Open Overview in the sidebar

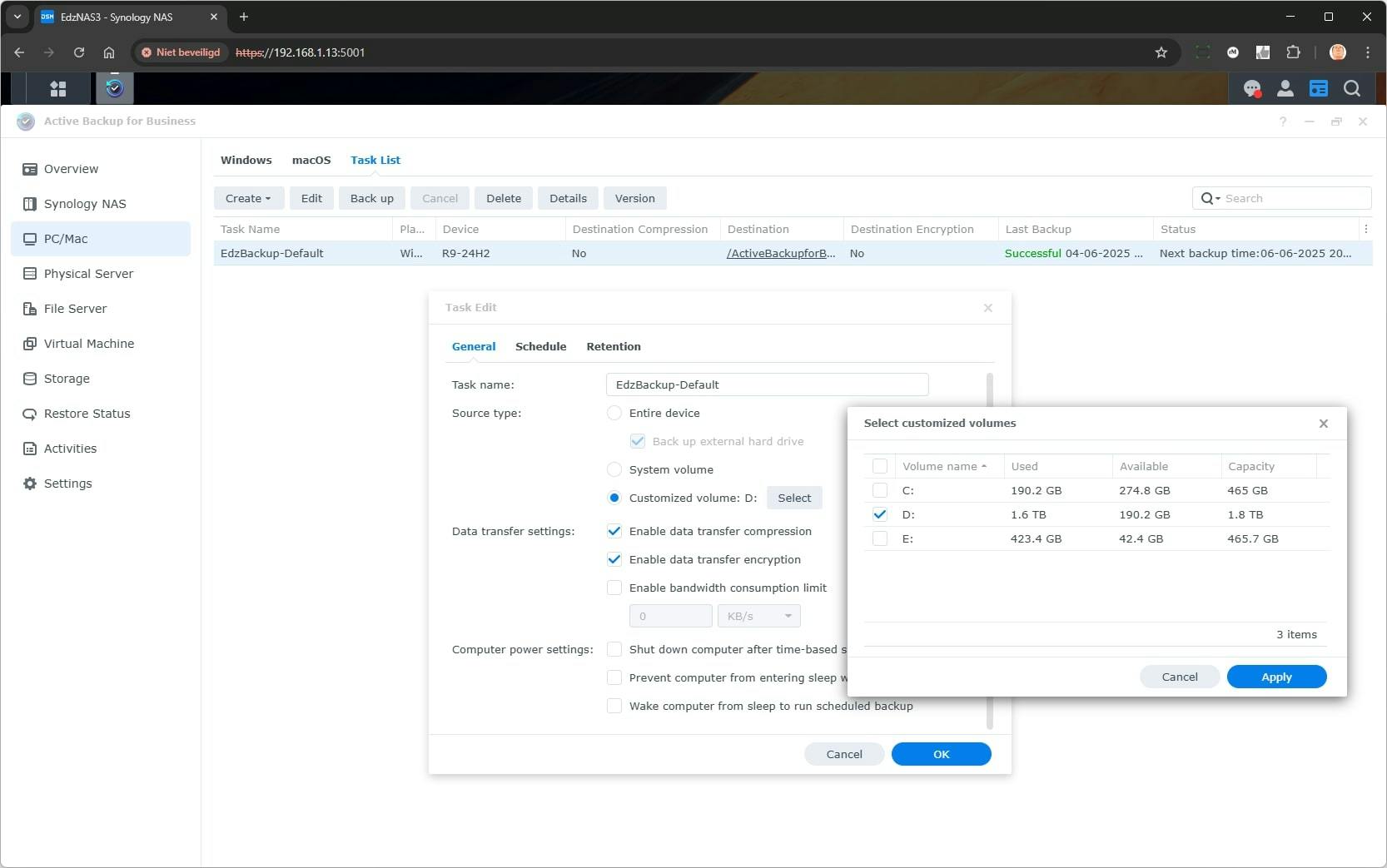click(x=101, y=169)
